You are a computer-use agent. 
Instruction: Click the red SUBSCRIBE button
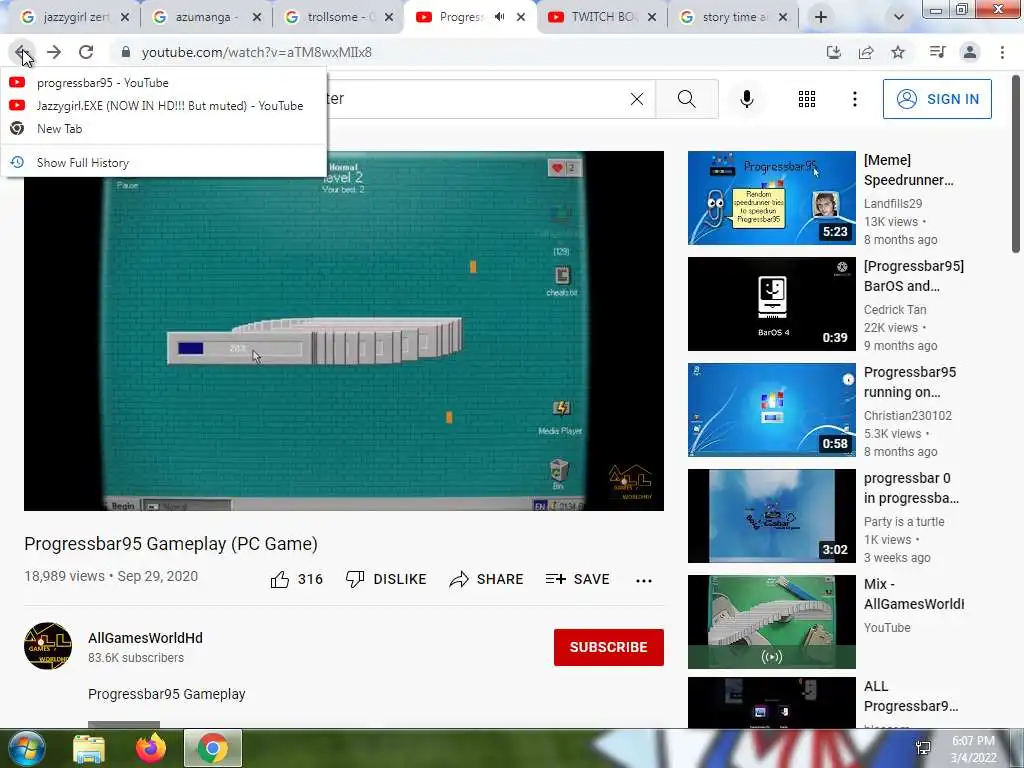(609, 647)
